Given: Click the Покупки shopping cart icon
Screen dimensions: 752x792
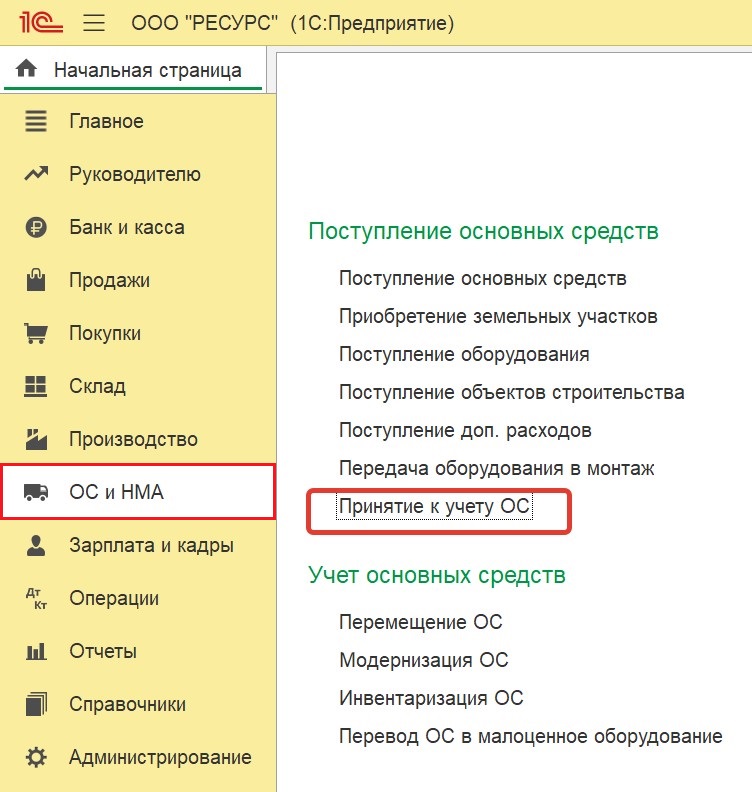Looking at the screenshot, I should click(x=36, y=333).
